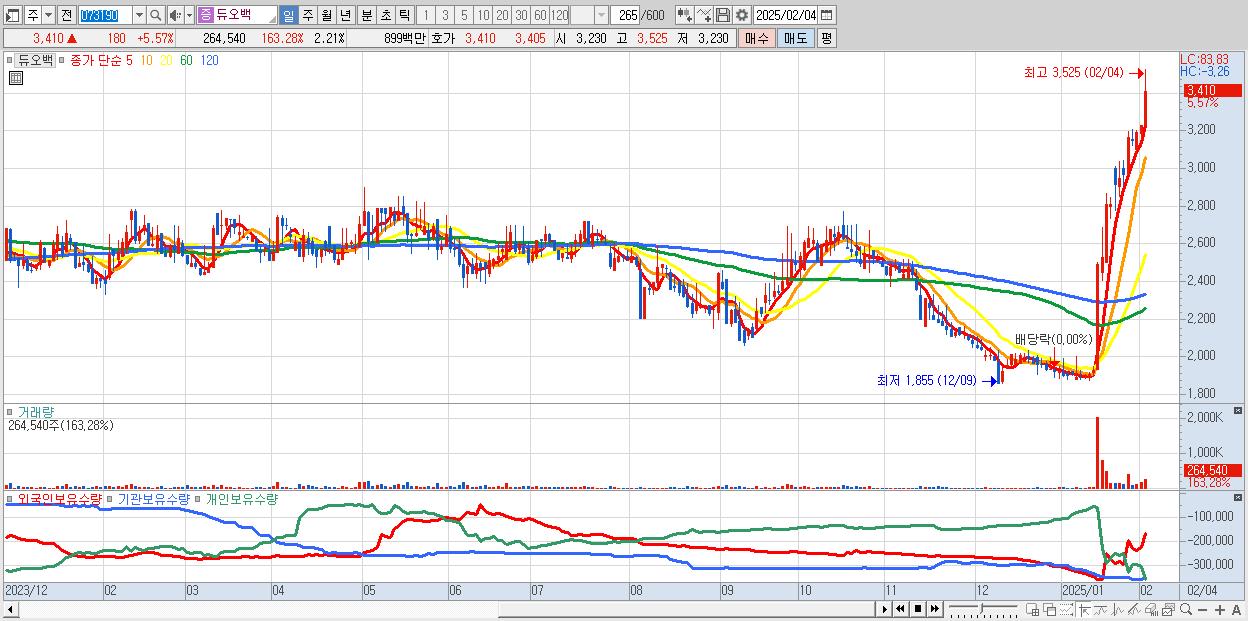Select the 30 interval button
Screen dimensions: 1248x621
click(522, 15)
